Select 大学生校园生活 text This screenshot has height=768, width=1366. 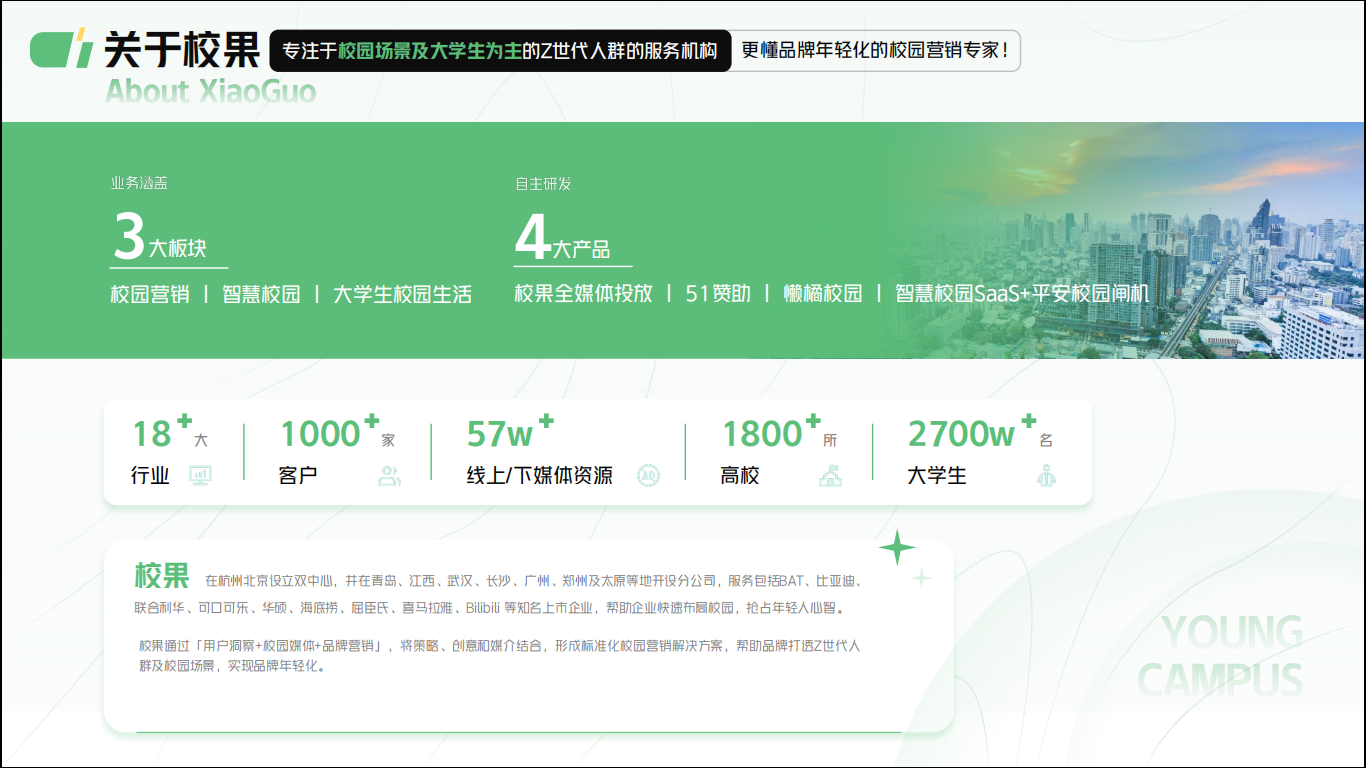[402, 294]
